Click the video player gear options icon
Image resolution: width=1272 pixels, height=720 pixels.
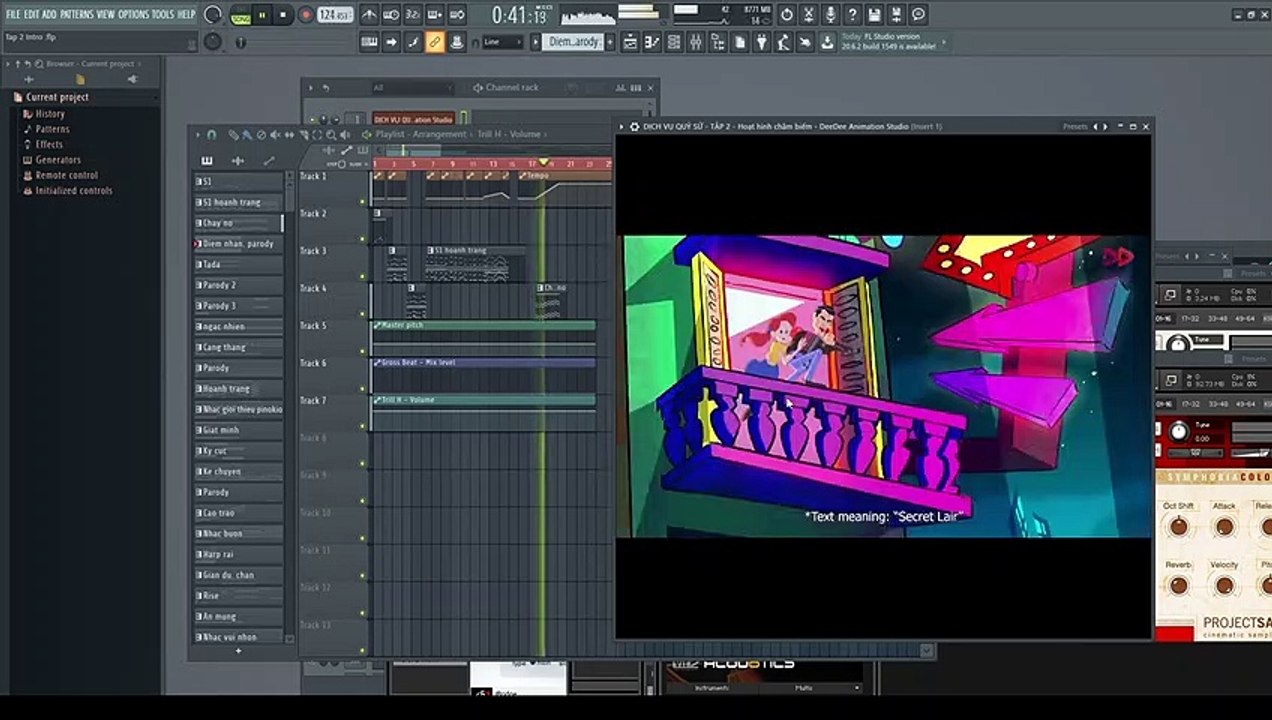coord(634,126)
